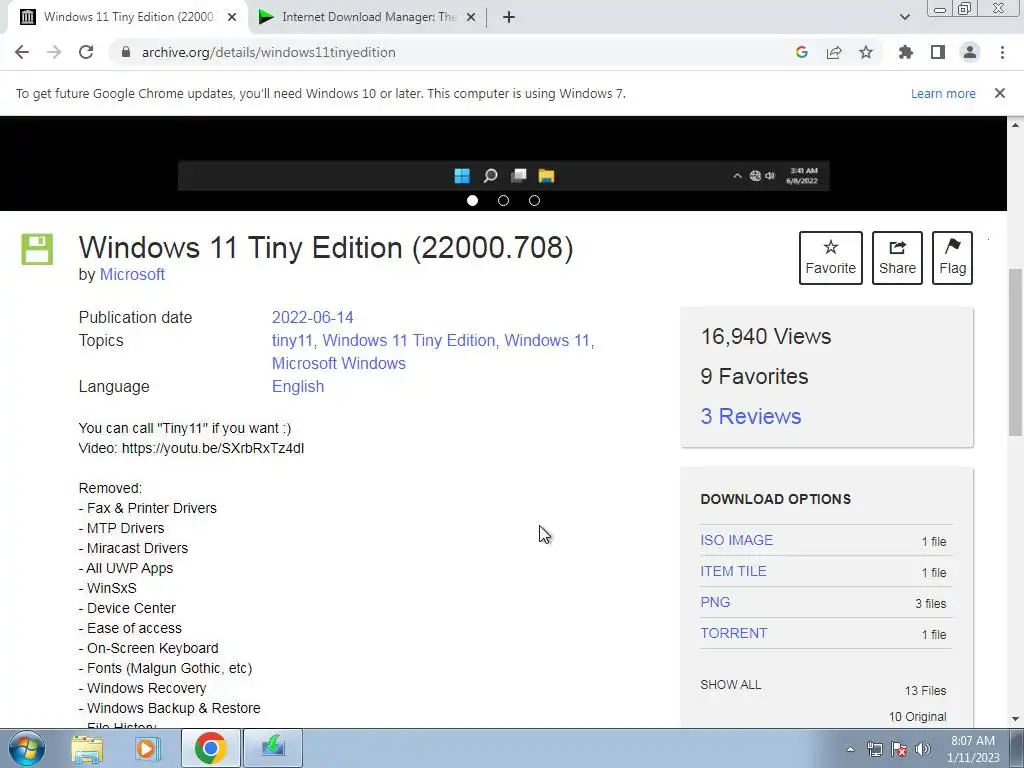Switch to Internet Download Manager tab
The width and height of the screenshot is (1024, 768).
point(367,17)
